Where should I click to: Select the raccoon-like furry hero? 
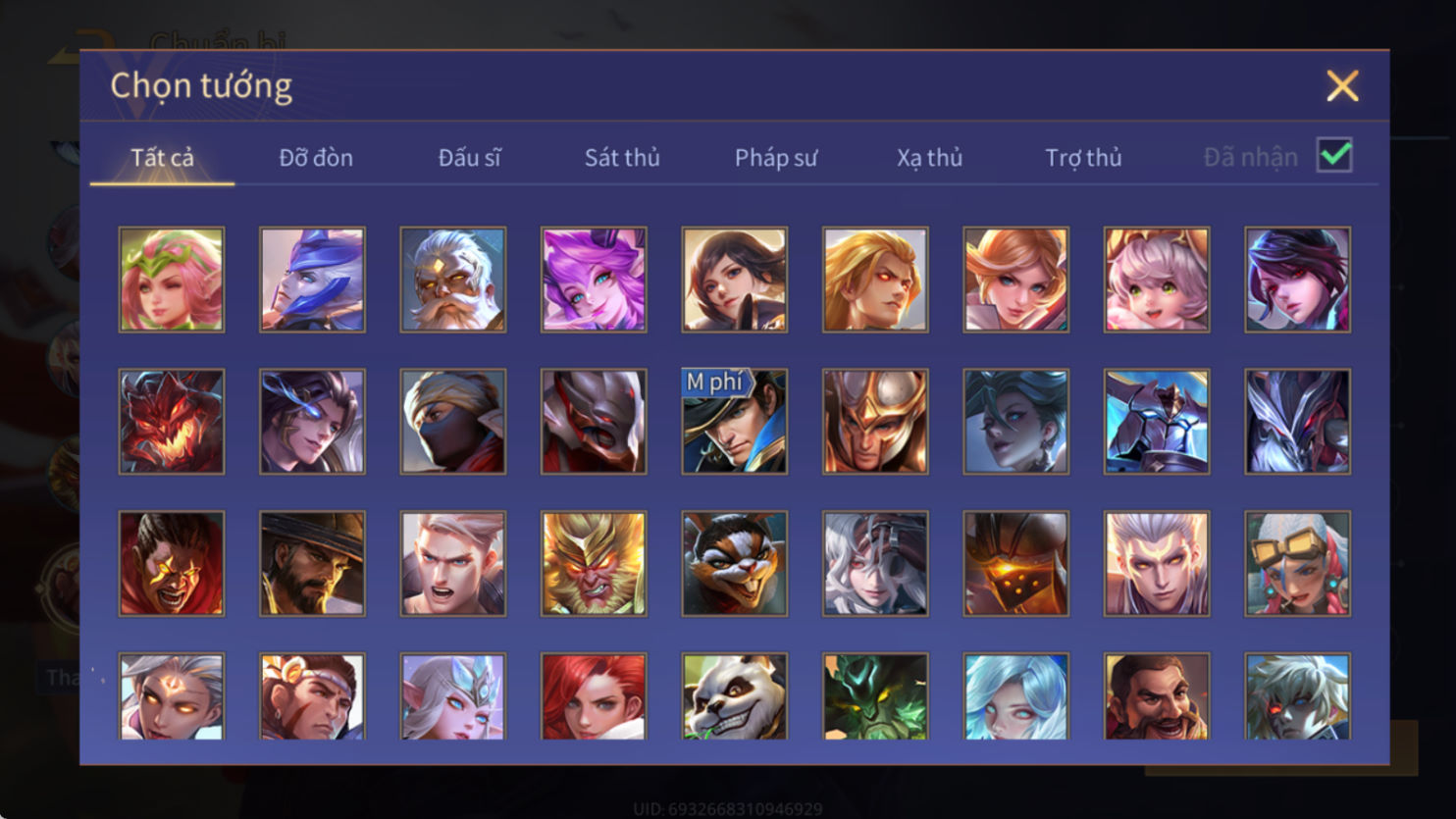[735, 563]
